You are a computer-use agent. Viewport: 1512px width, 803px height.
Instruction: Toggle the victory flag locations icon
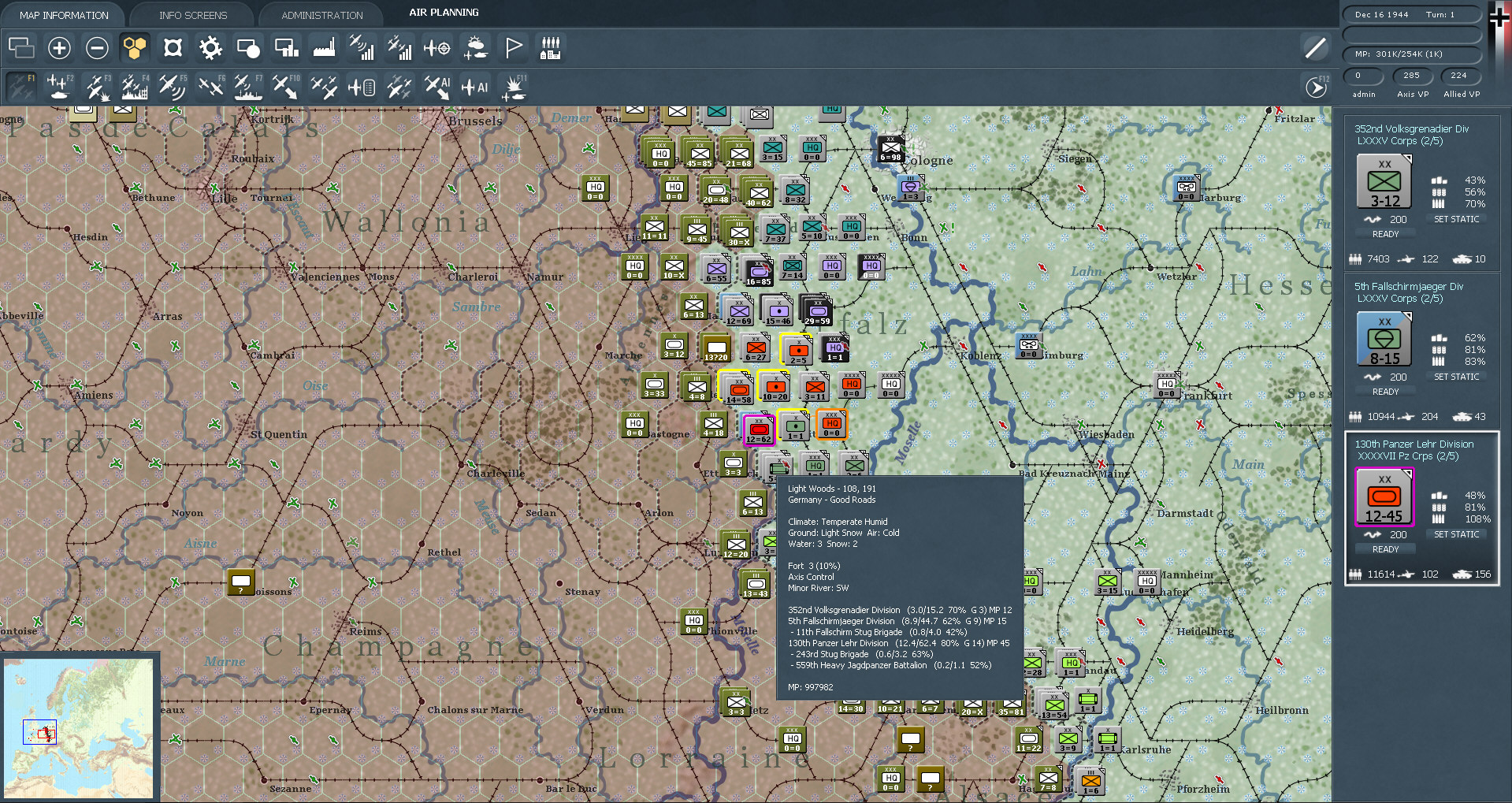coord(513,48)
